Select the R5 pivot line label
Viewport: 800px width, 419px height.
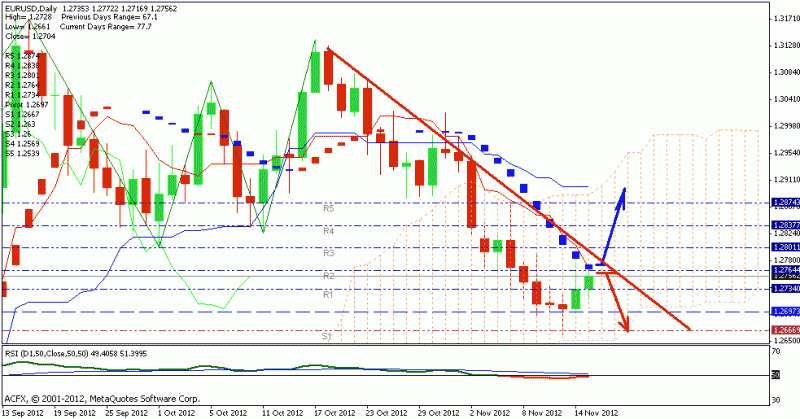point(327,210)
